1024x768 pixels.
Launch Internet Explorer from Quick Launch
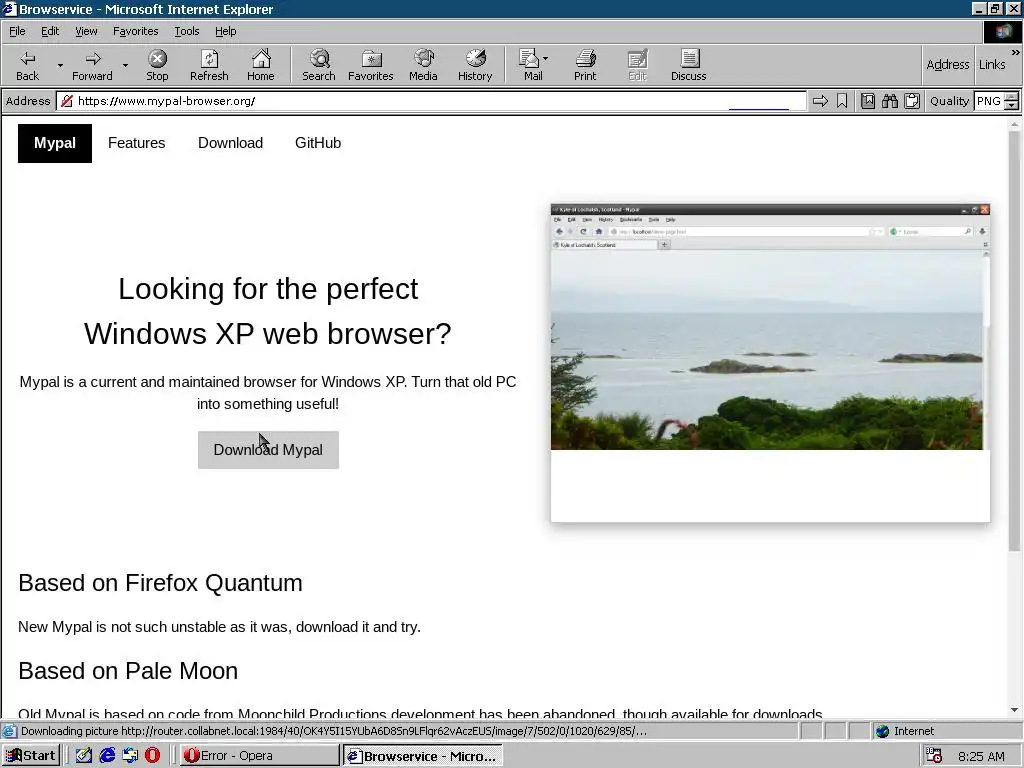point(107,756)
